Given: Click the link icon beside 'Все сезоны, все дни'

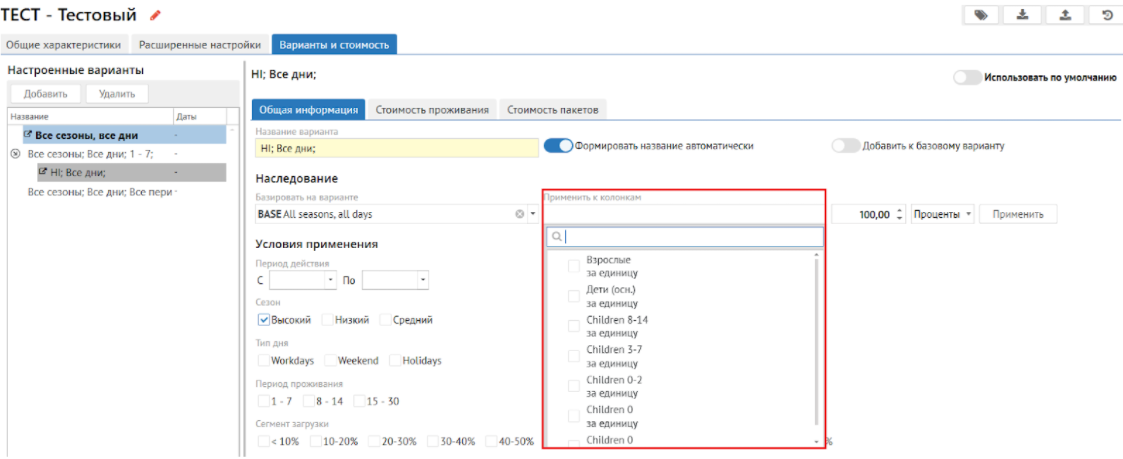Looking at the screenshot, I should [28, 135].
